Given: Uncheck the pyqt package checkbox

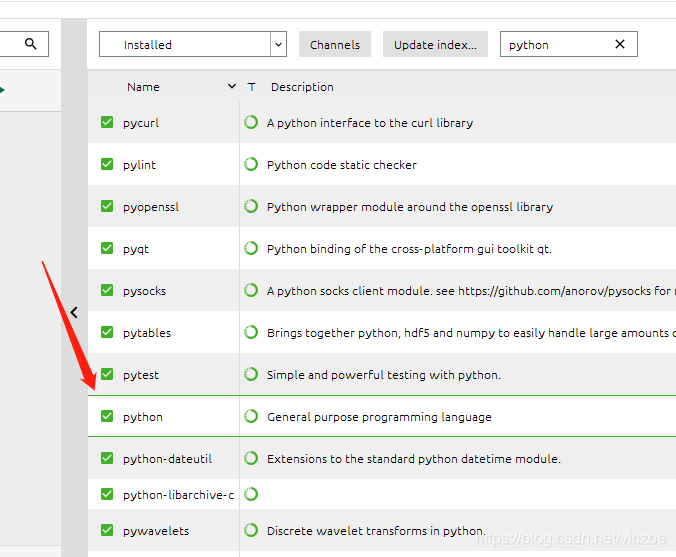Looking at the screenshot, I should tap(107, 248).
